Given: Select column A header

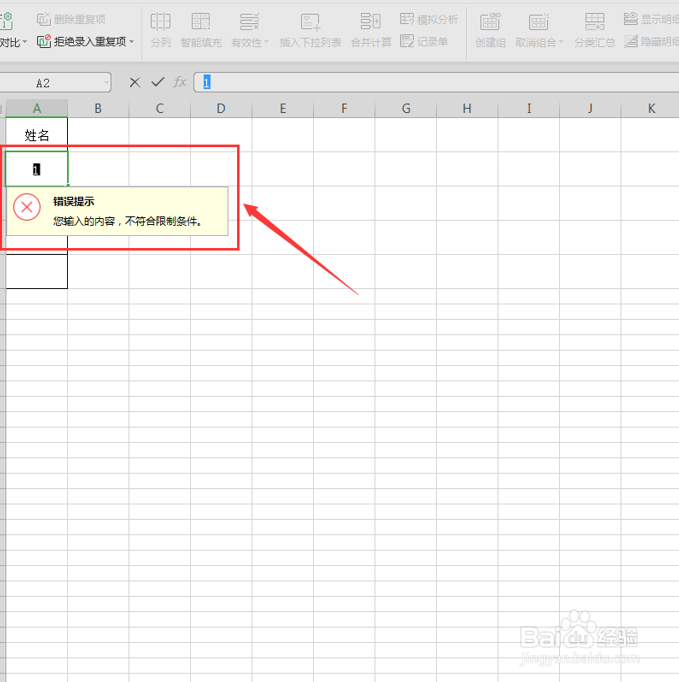Looking at the screenshot, I should (37, 108).
